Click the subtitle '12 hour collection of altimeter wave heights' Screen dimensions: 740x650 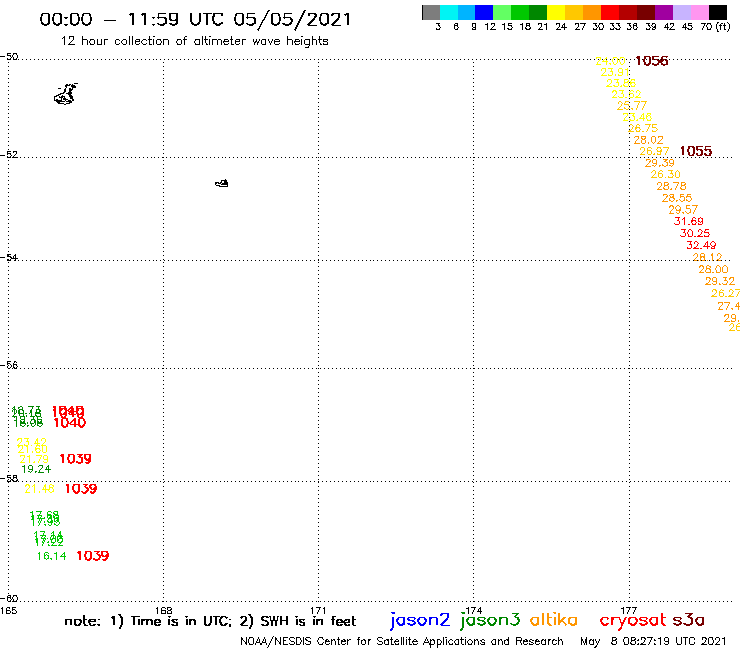point(194,41)
